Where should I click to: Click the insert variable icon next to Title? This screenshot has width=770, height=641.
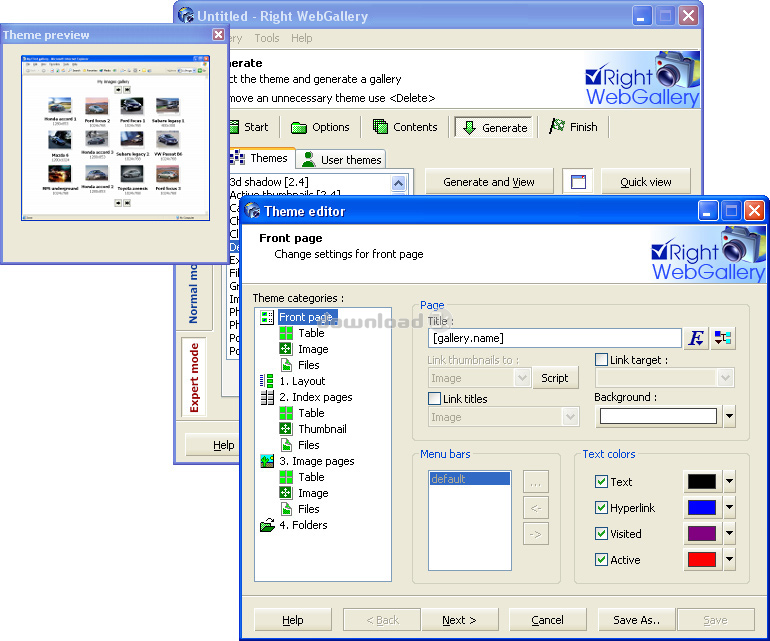(x=723, y=338)
